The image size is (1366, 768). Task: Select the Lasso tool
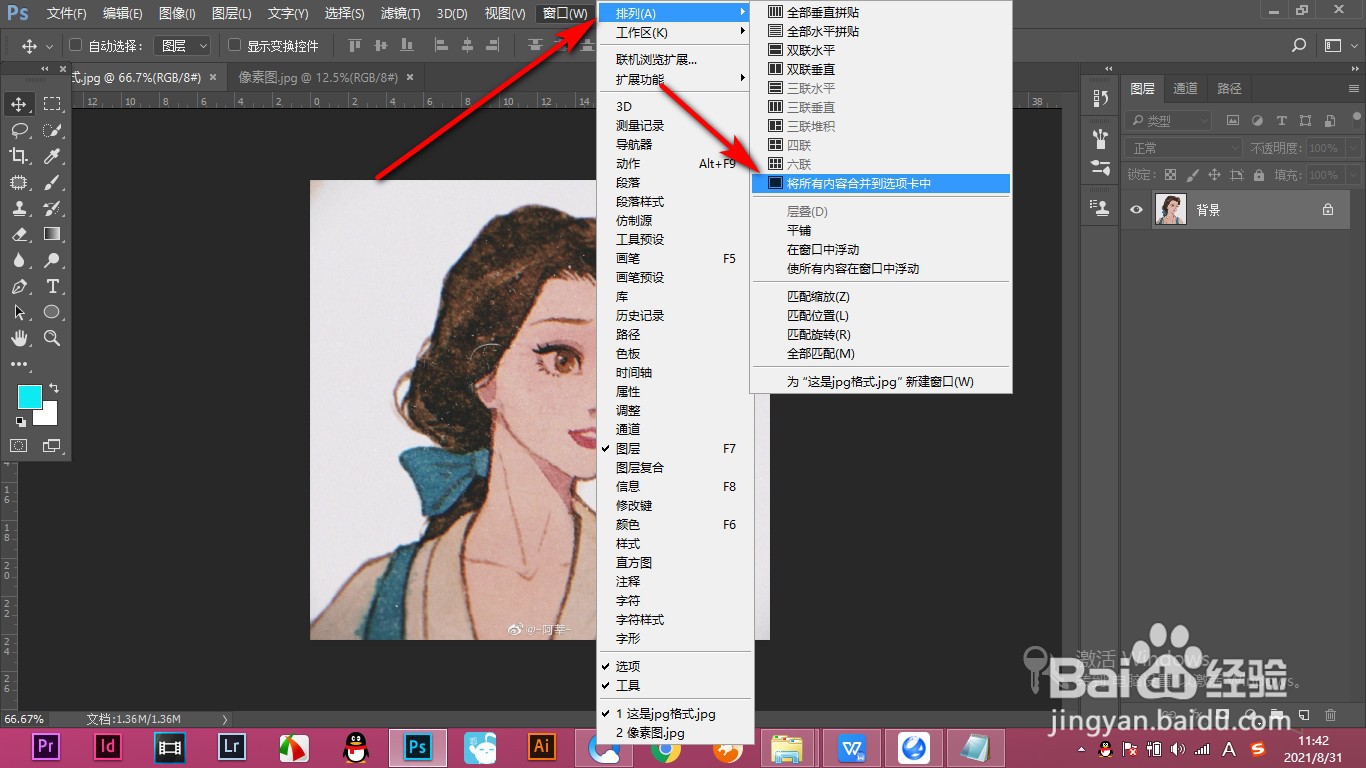point(19,130)
